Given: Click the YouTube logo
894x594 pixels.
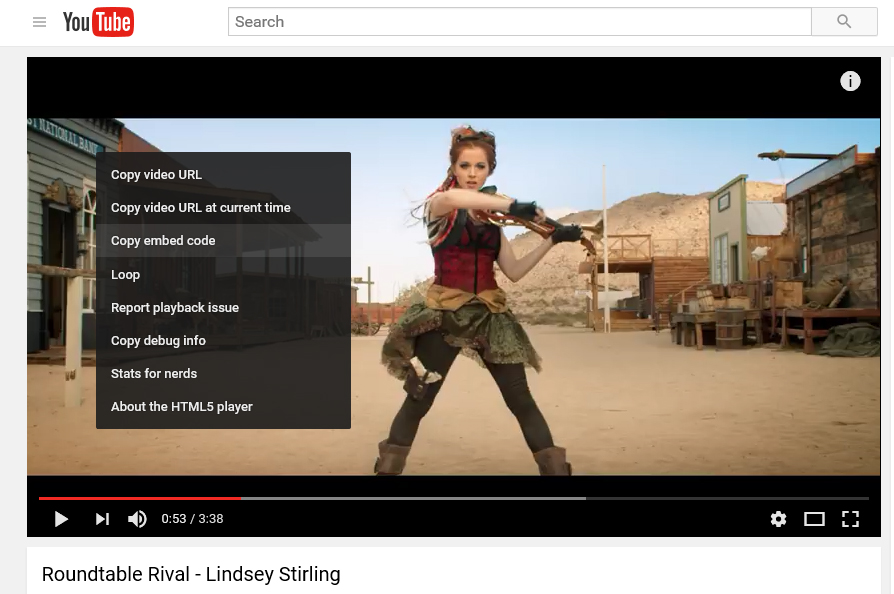Looking at the screenshot, I should coord(98,22).
